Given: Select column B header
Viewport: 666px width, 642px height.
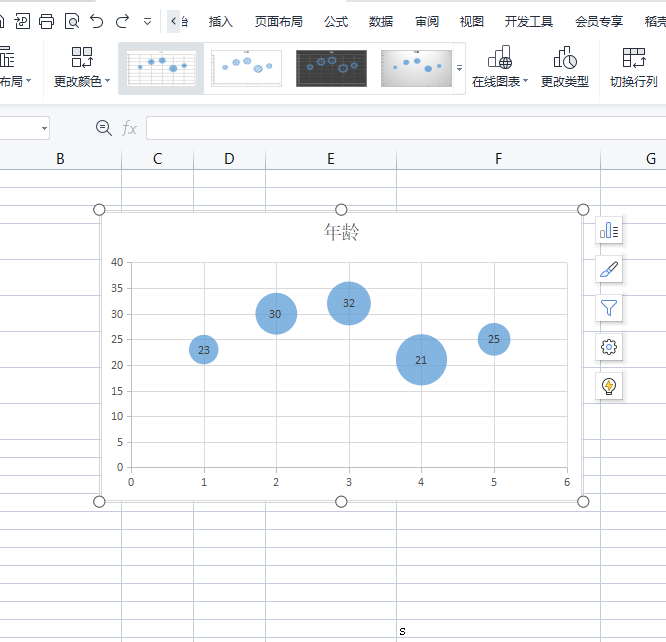Looking at the screenshot, I should pyautogui.click(x=60, y=159).
